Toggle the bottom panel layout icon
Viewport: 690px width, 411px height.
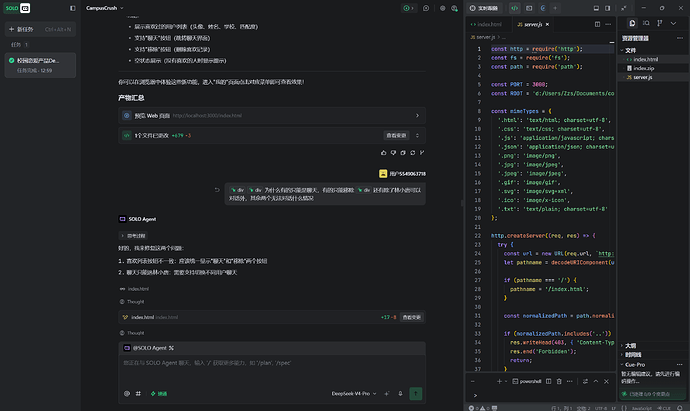click(x=596, y=8)
